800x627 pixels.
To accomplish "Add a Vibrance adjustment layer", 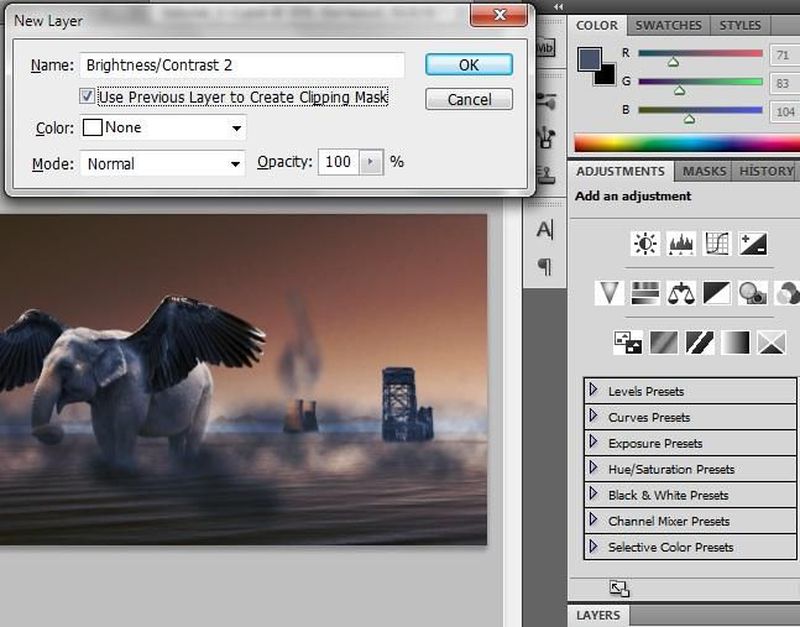I will point(609,292).
